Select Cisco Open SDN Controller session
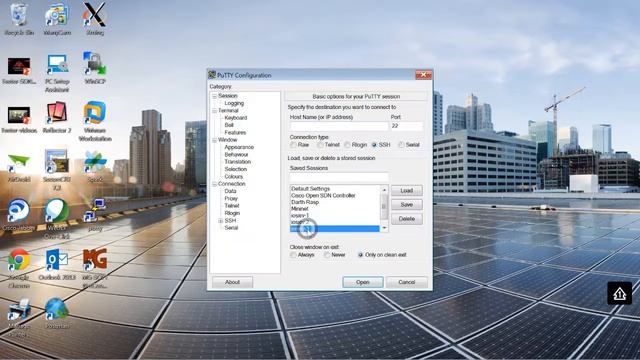 tap(335, 196)
